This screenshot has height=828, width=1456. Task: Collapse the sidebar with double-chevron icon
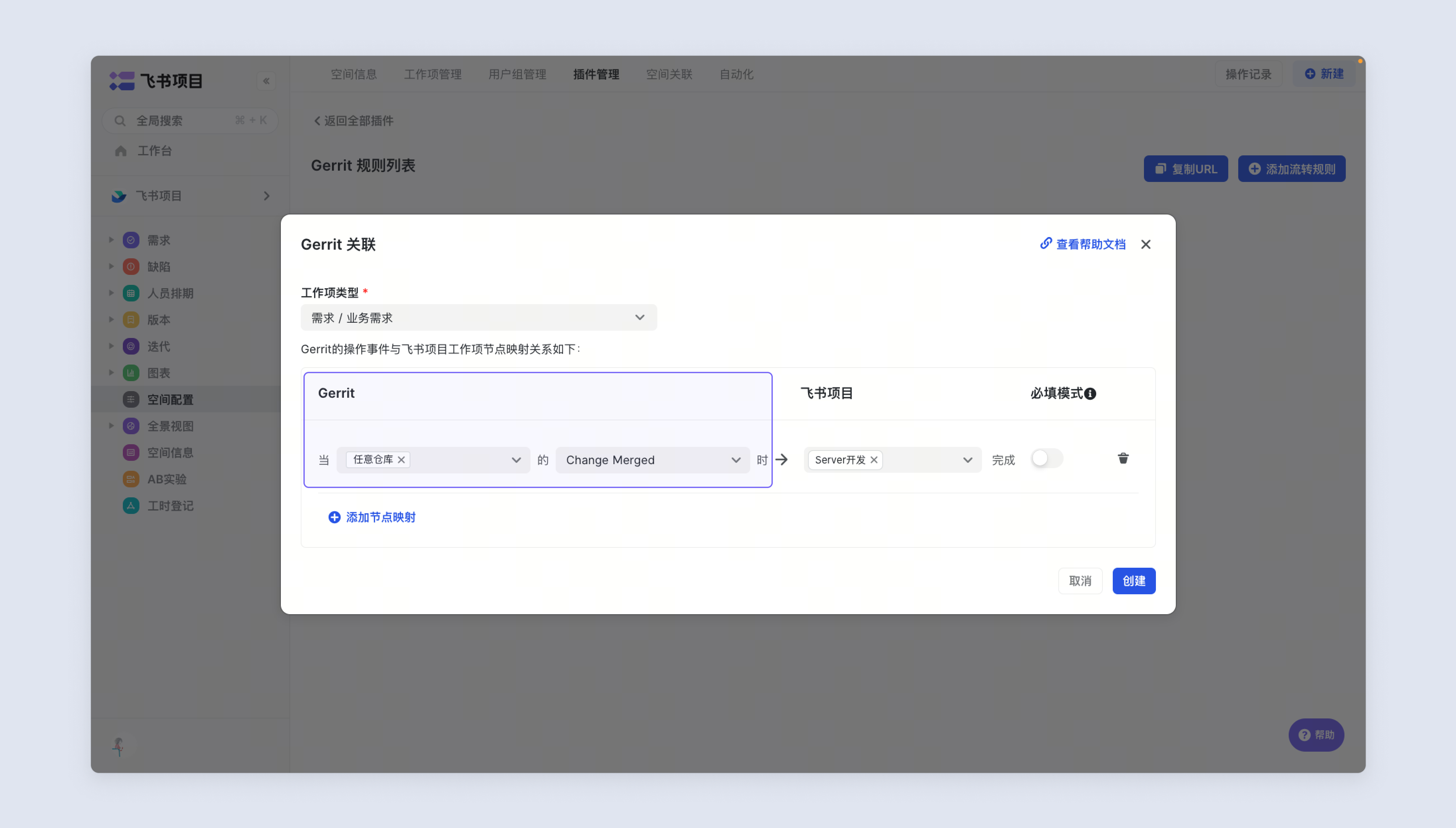[x=266, y=81]
